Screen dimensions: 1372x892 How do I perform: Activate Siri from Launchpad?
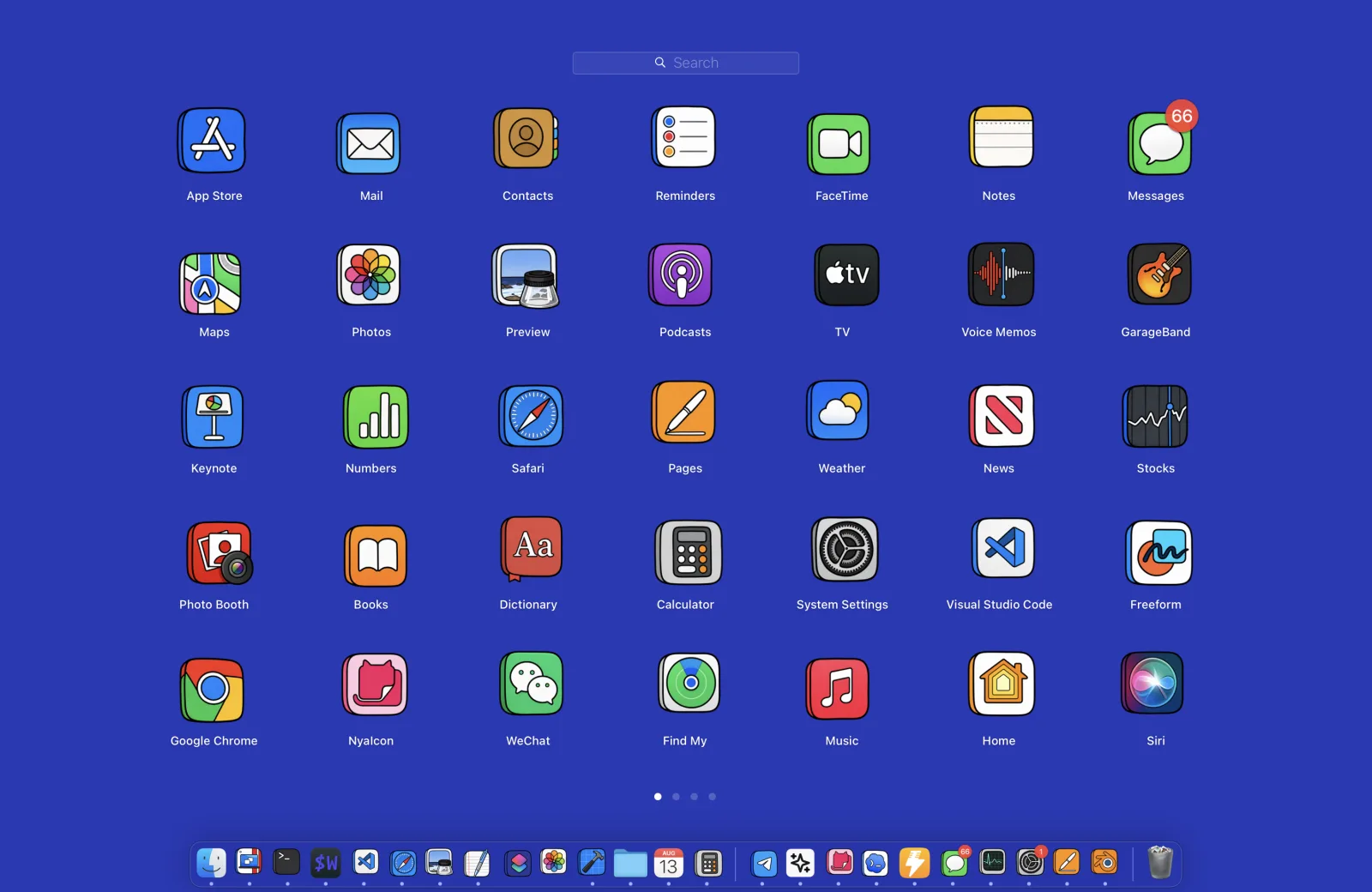pyautogui.click(x=1152, y=684)
